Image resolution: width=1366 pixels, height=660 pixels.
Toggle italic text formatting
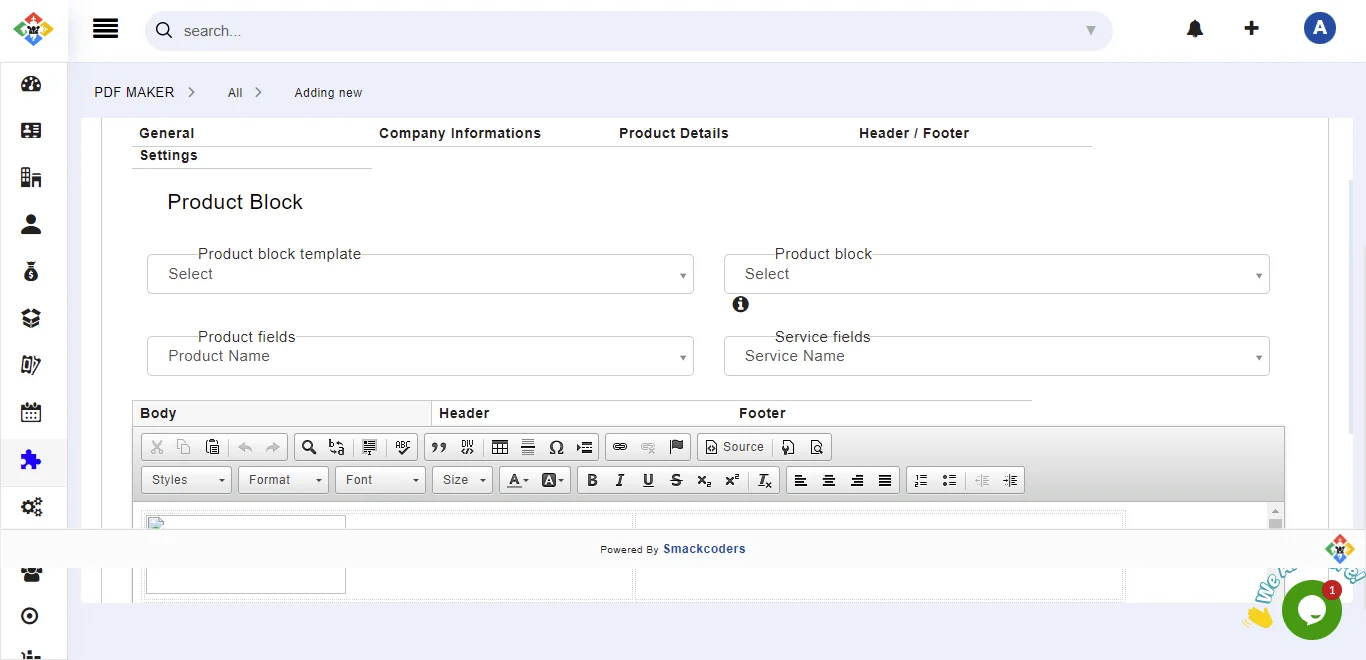(620, 480)
